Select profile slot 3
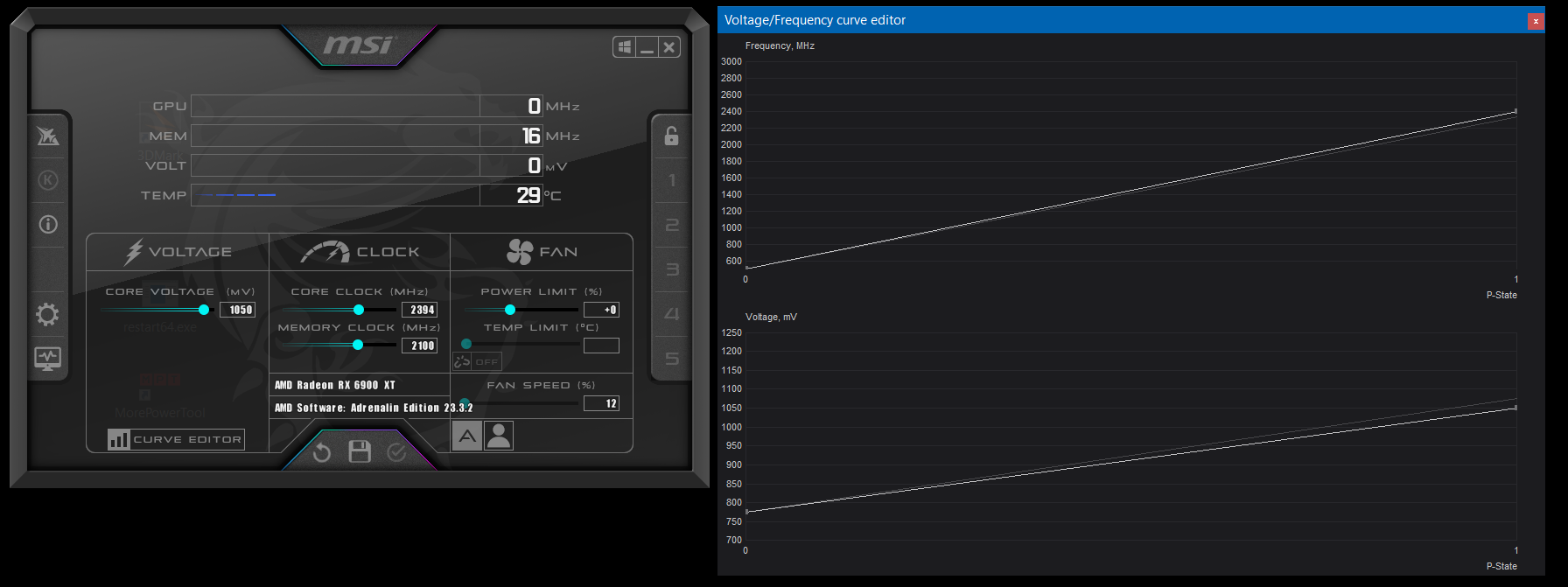 pyautogui.click(x=671, y=269)
